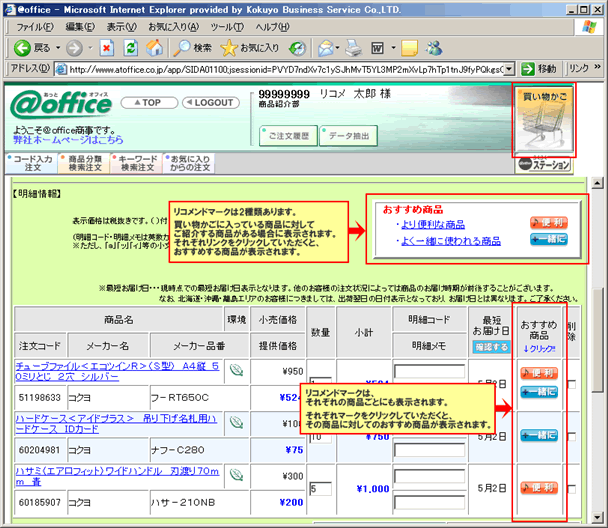
Task: Switch to 商品分類検索注文 tab
Action: click(84, 163)
